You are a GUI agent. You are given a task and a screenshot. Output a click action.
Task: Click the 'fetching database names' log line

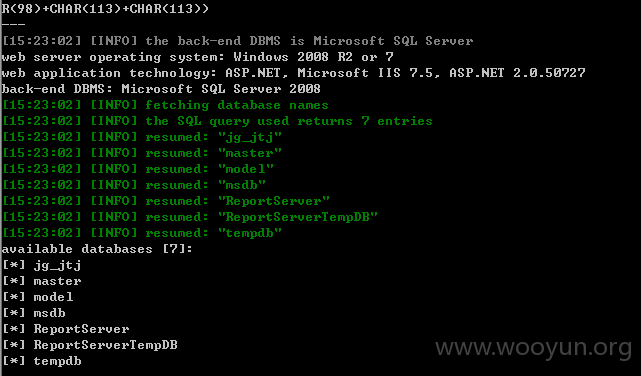click(x=165, y=105)
